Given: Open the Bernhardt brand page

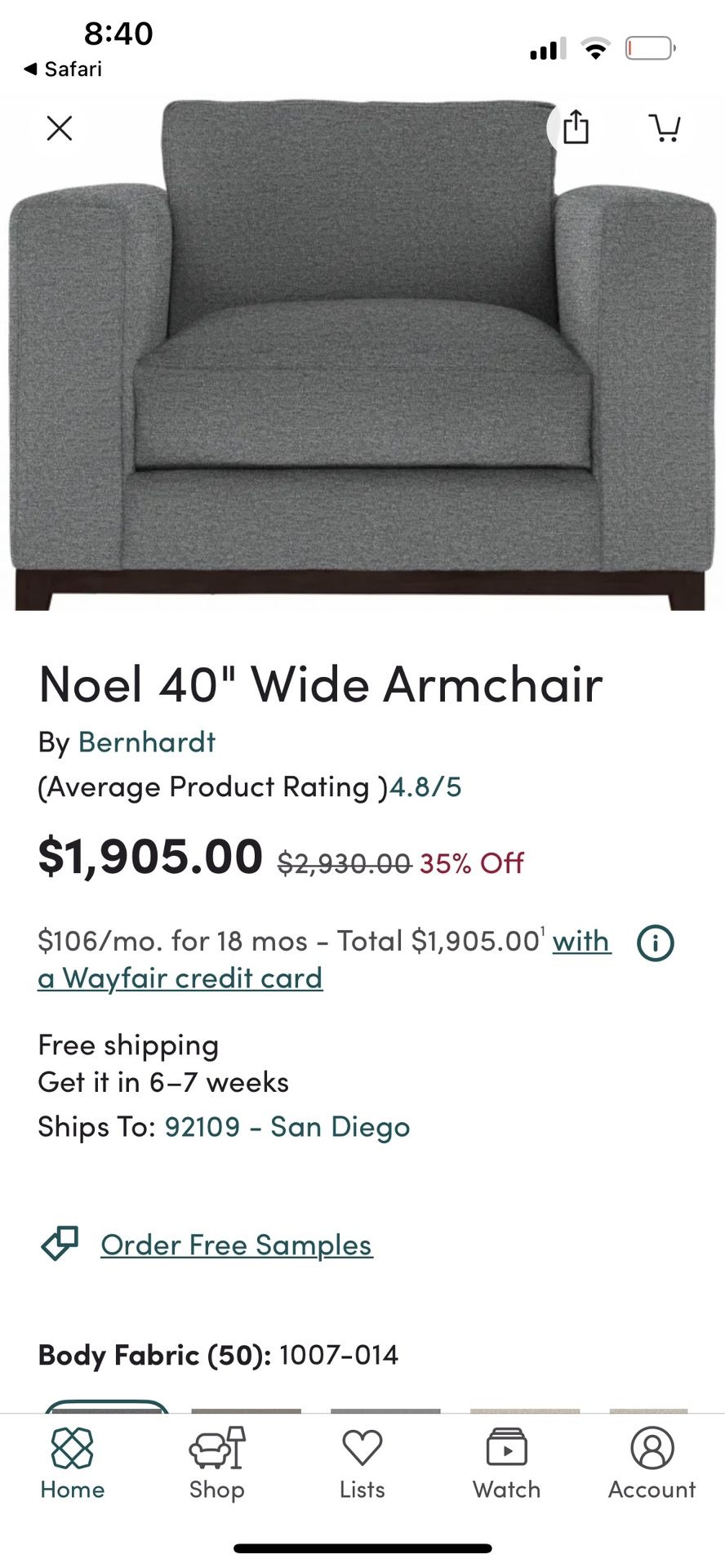Looking at the screenshot, I should coord(146,742).
